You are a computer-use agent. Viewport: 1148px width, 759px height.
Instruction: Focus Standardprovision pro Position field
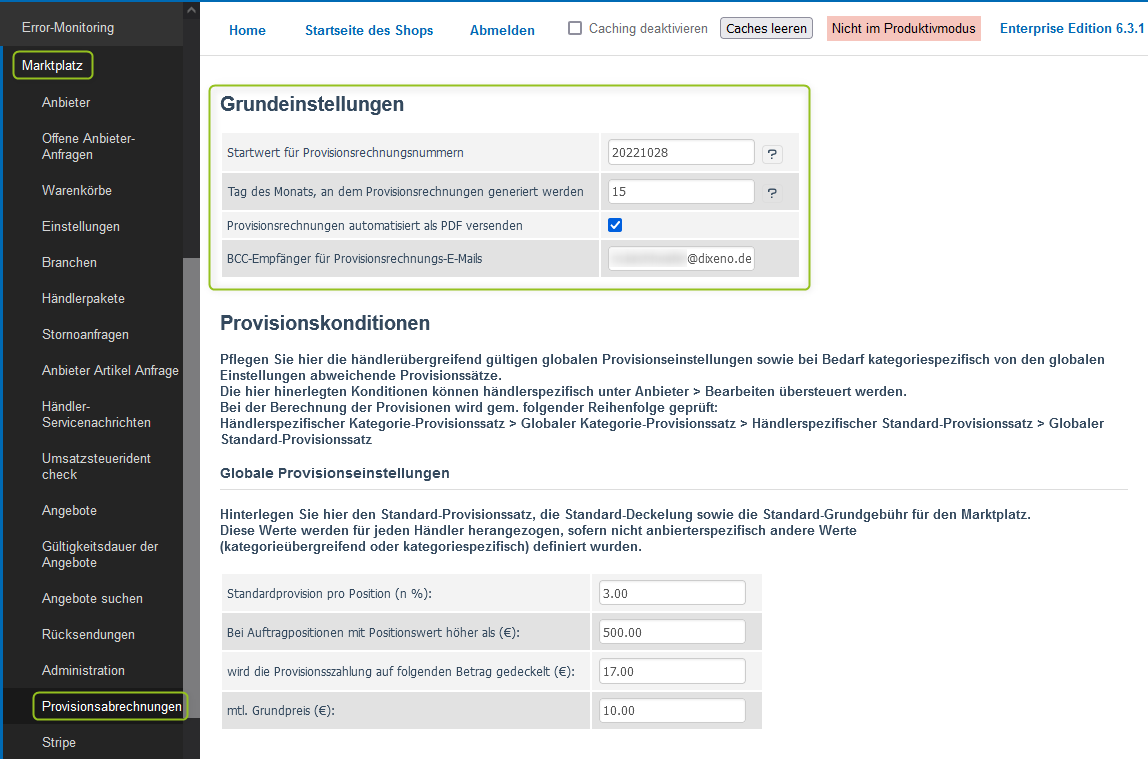pos(672,593)
